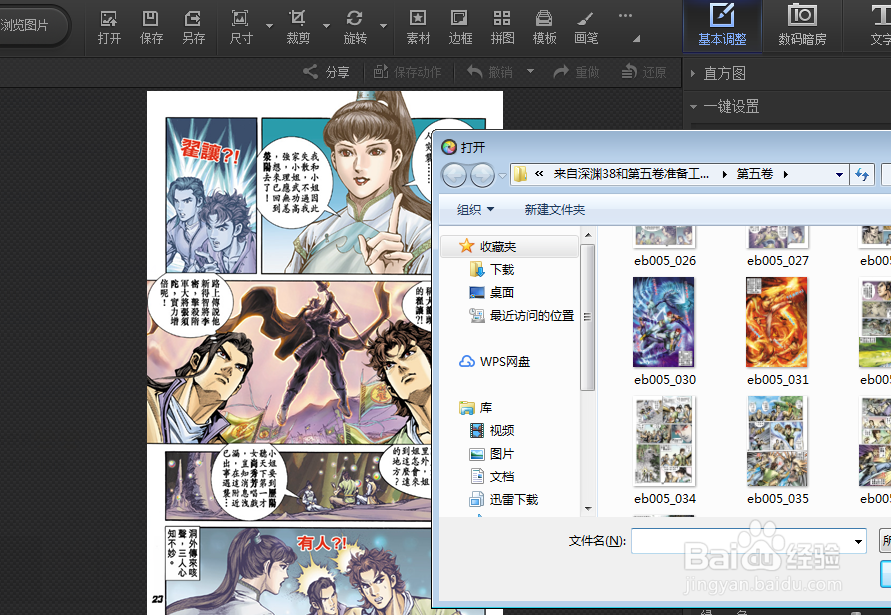Screen dimensions: 891x615
Task: Click navigation pane scrollbar up arrow
Action: pos(588,235)
